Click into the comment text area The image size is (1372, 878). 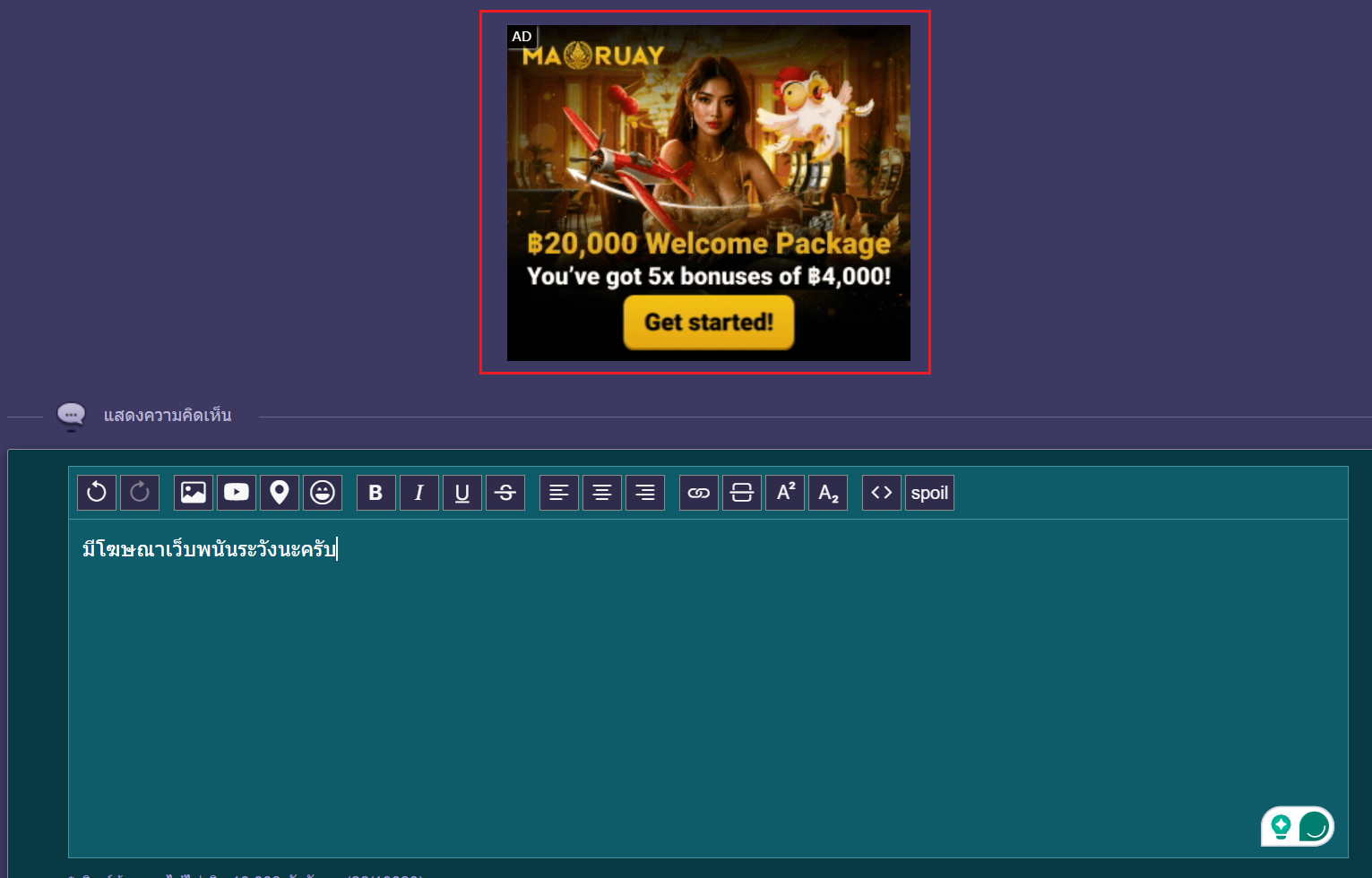tap(708, 688)
